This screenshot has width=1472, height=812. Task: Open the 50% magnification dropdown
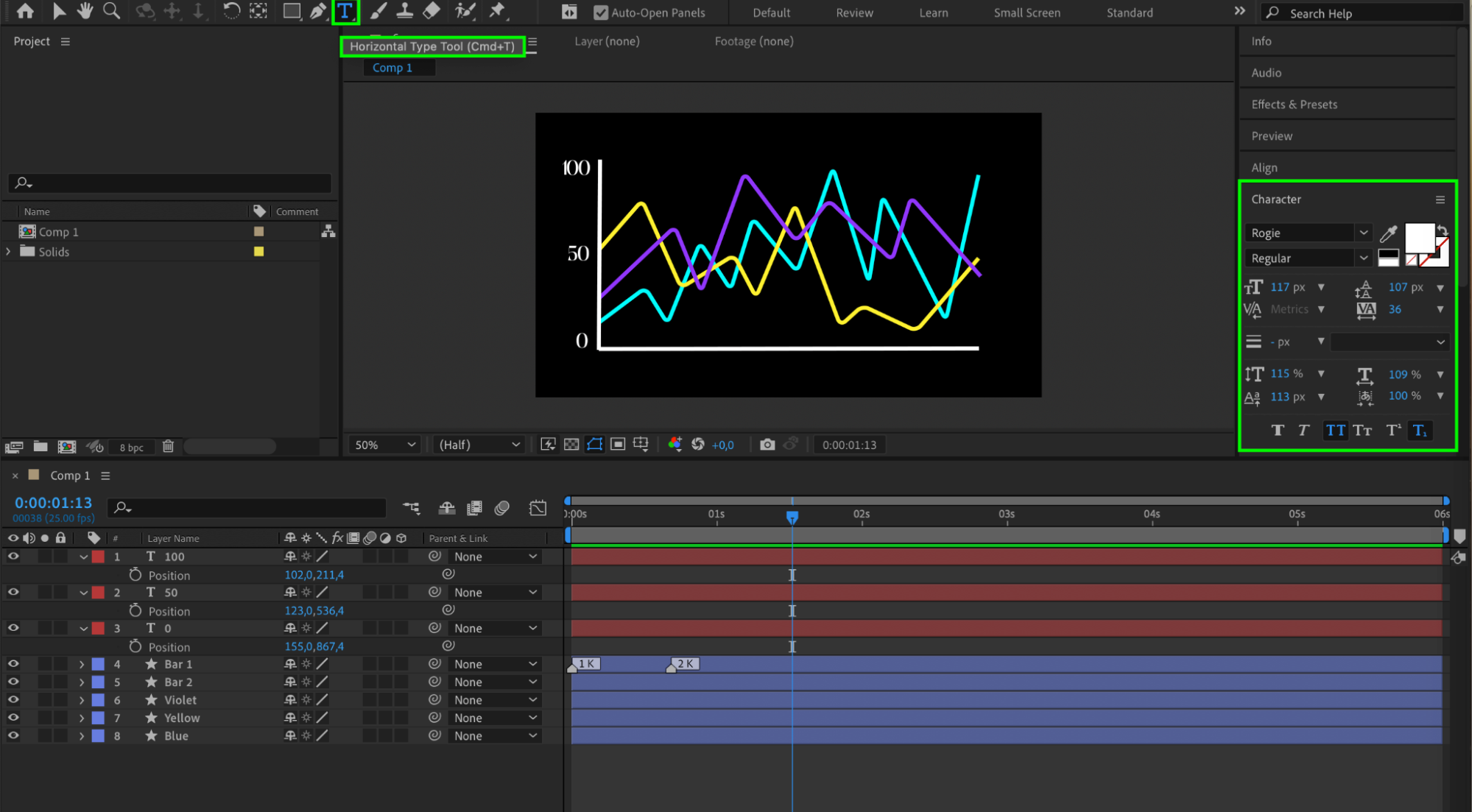pyautogui.click(x=384, y=445)
